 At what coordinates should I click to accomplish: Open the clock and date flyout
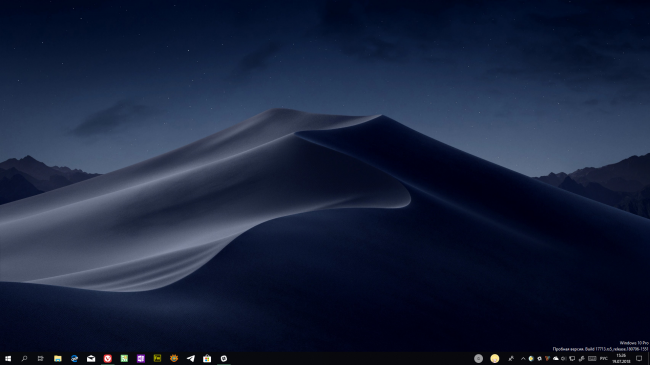click(x=621, y=359)
